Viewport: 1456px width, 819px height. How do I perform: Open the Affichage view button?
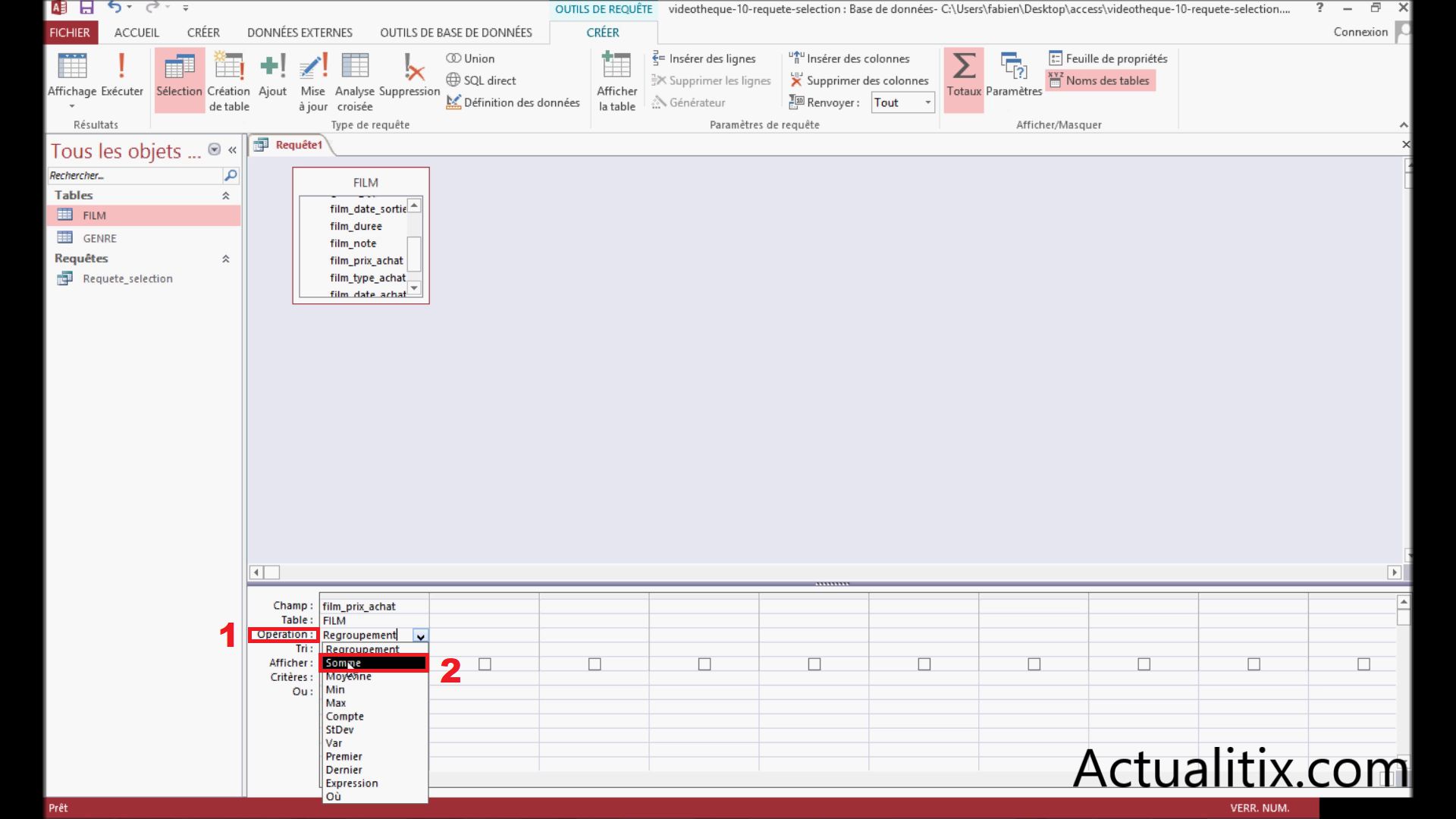(x=72, y=80)
